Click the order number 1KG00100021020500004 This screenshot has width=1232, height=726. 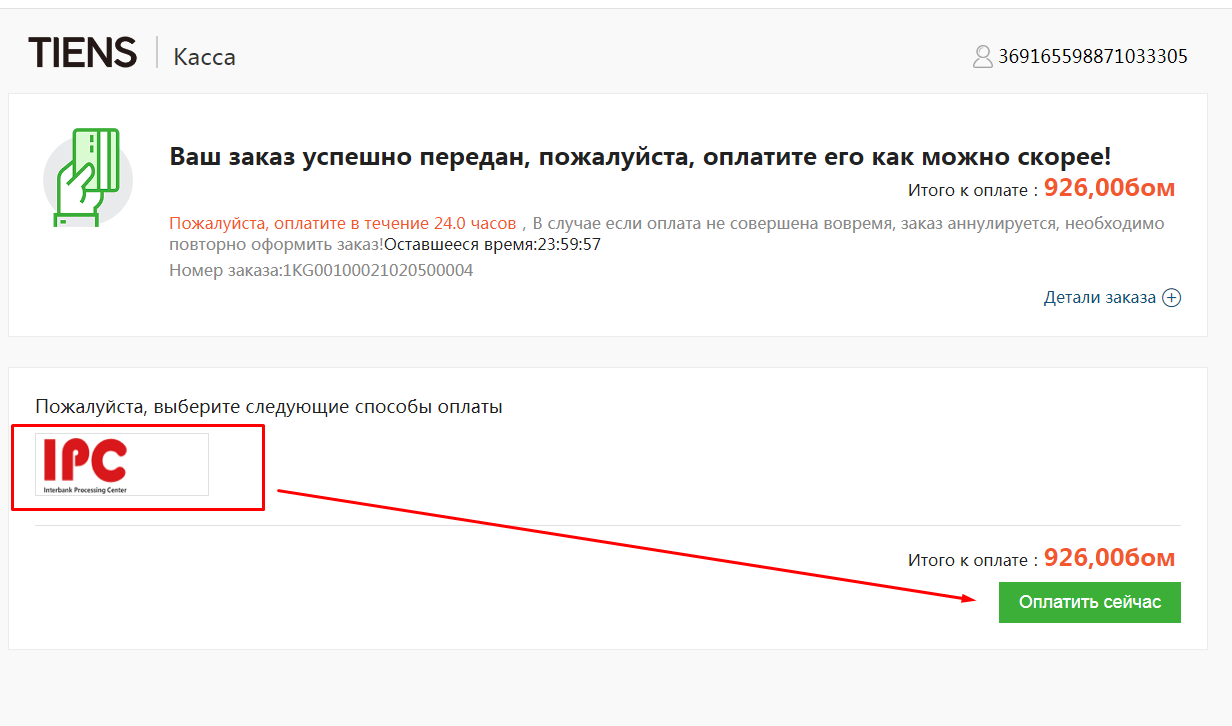point(378,270)
